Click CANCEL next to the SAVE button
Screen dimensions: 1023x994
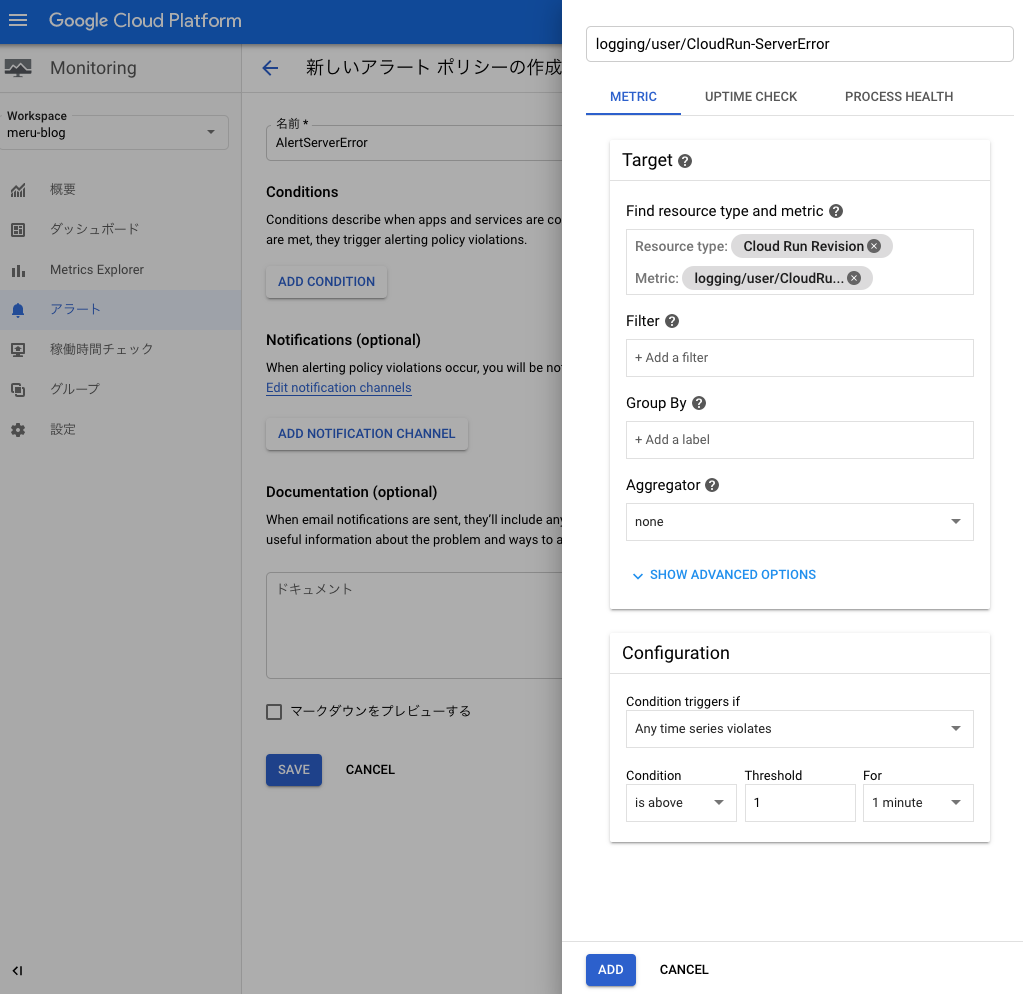pyautogui.click(x=370, y=770)
